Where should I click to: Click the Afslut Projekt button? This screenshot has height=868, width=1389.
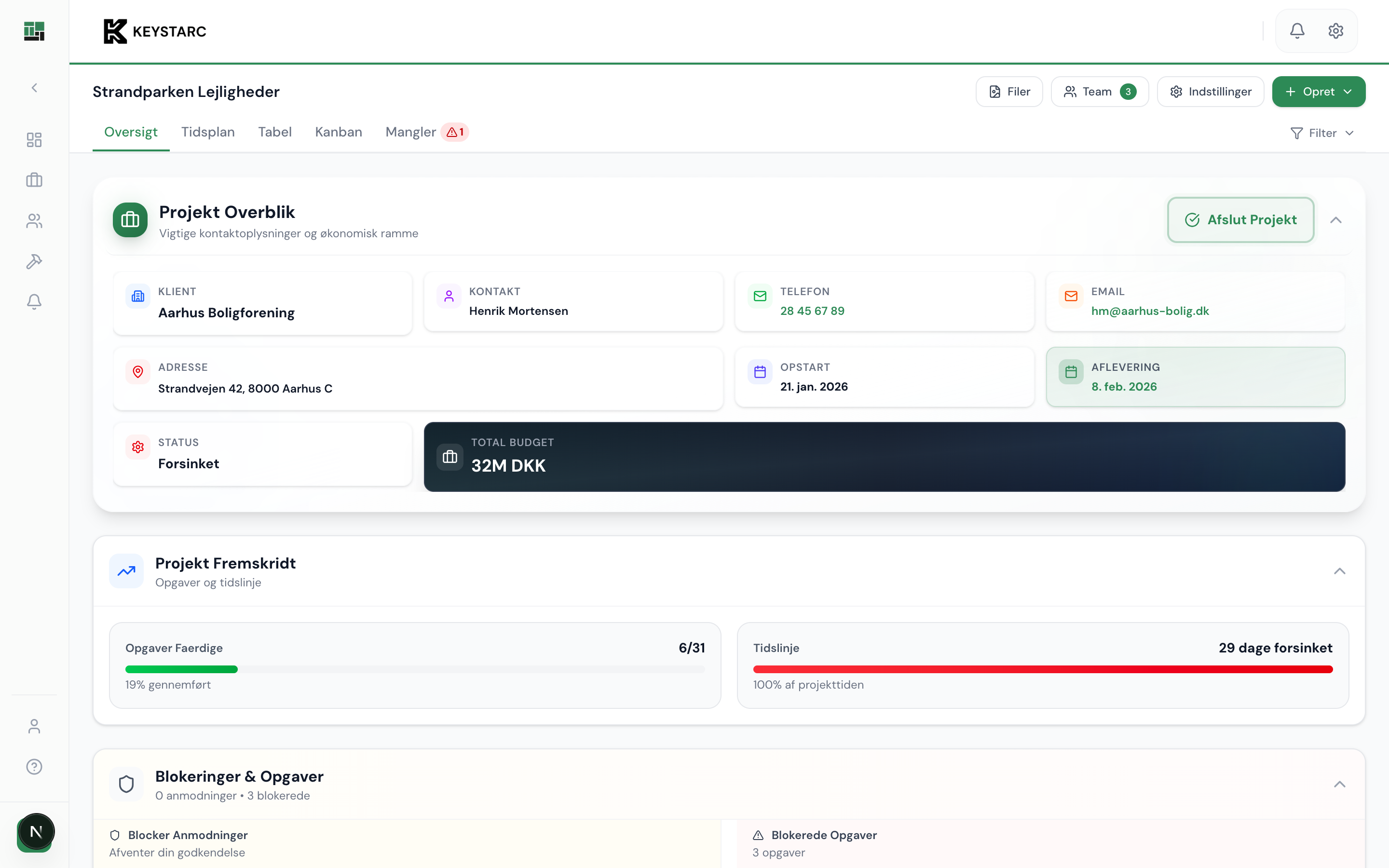(x=1240, y=220)
